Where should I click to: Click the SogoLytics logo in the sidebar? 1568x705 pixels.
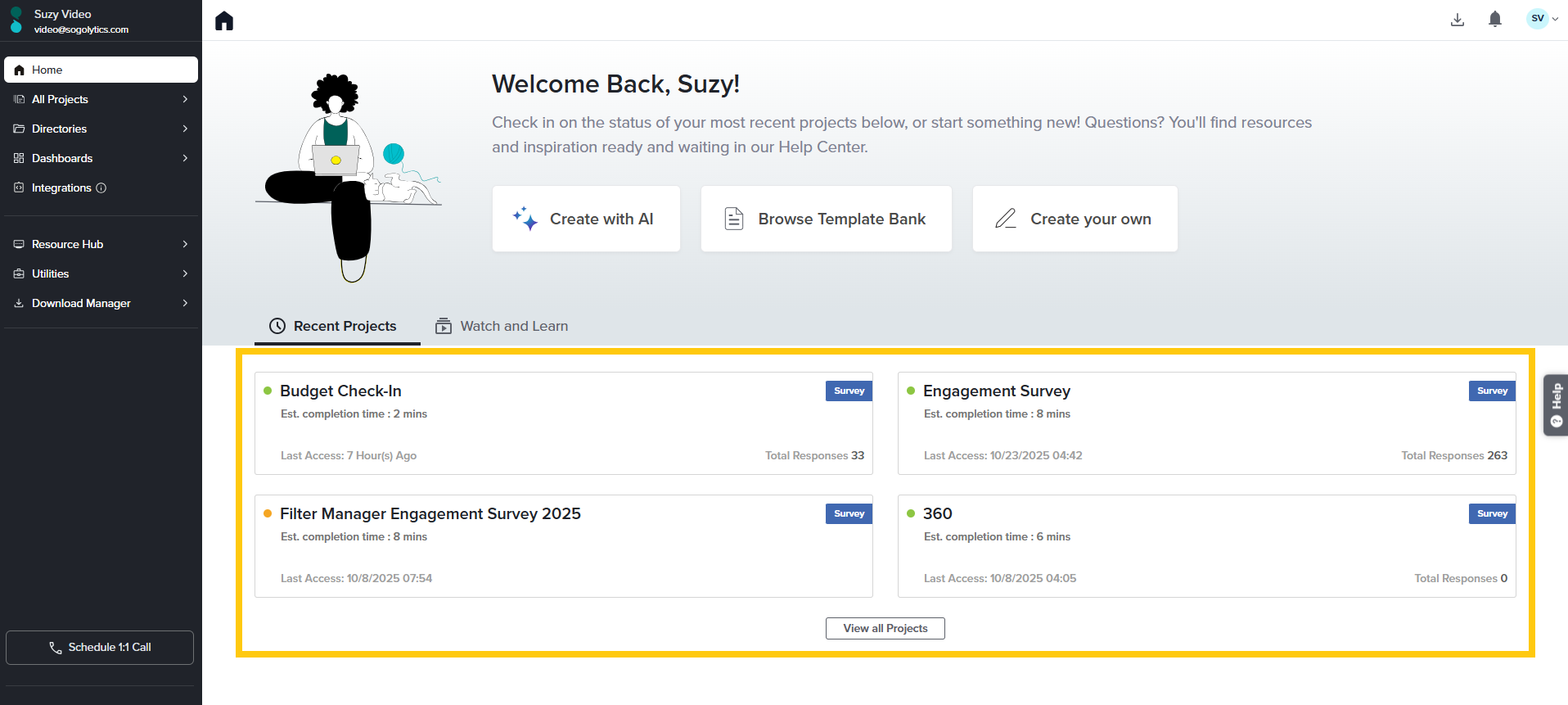(16, 20)
